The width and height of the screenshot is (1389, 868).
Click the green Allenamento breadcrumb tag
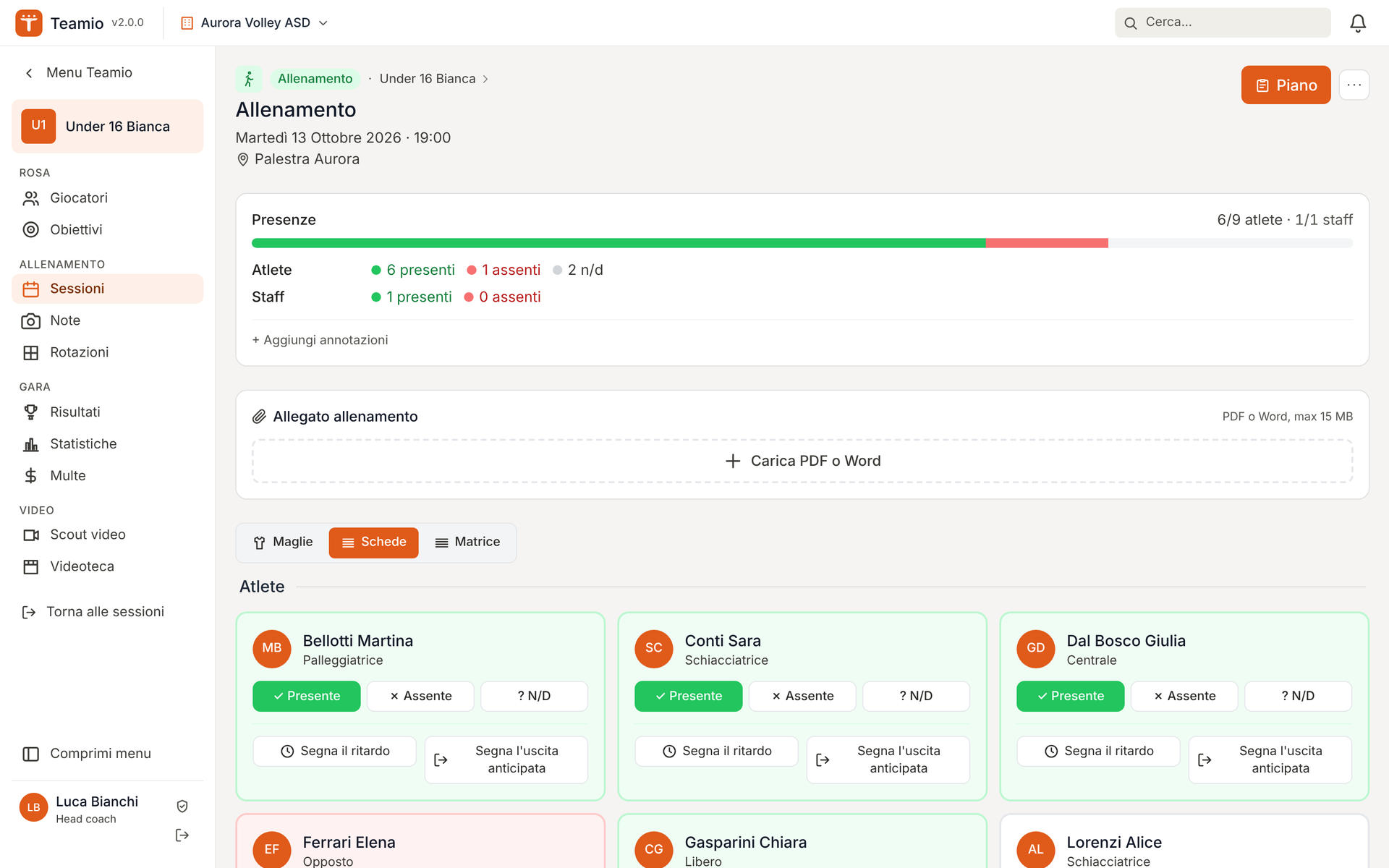(315, 79)
